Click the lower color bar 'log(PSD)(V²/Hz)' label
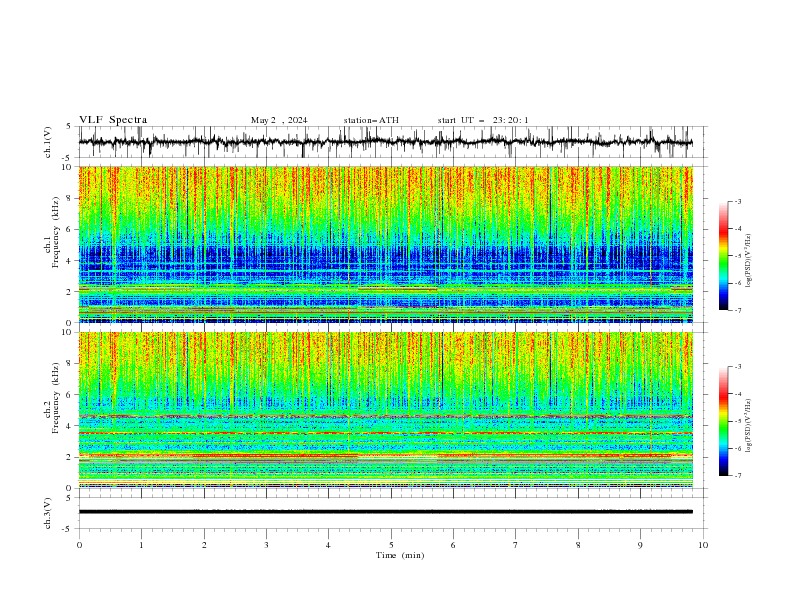This screenshot has width=792, height=612. tap(748, 426)
